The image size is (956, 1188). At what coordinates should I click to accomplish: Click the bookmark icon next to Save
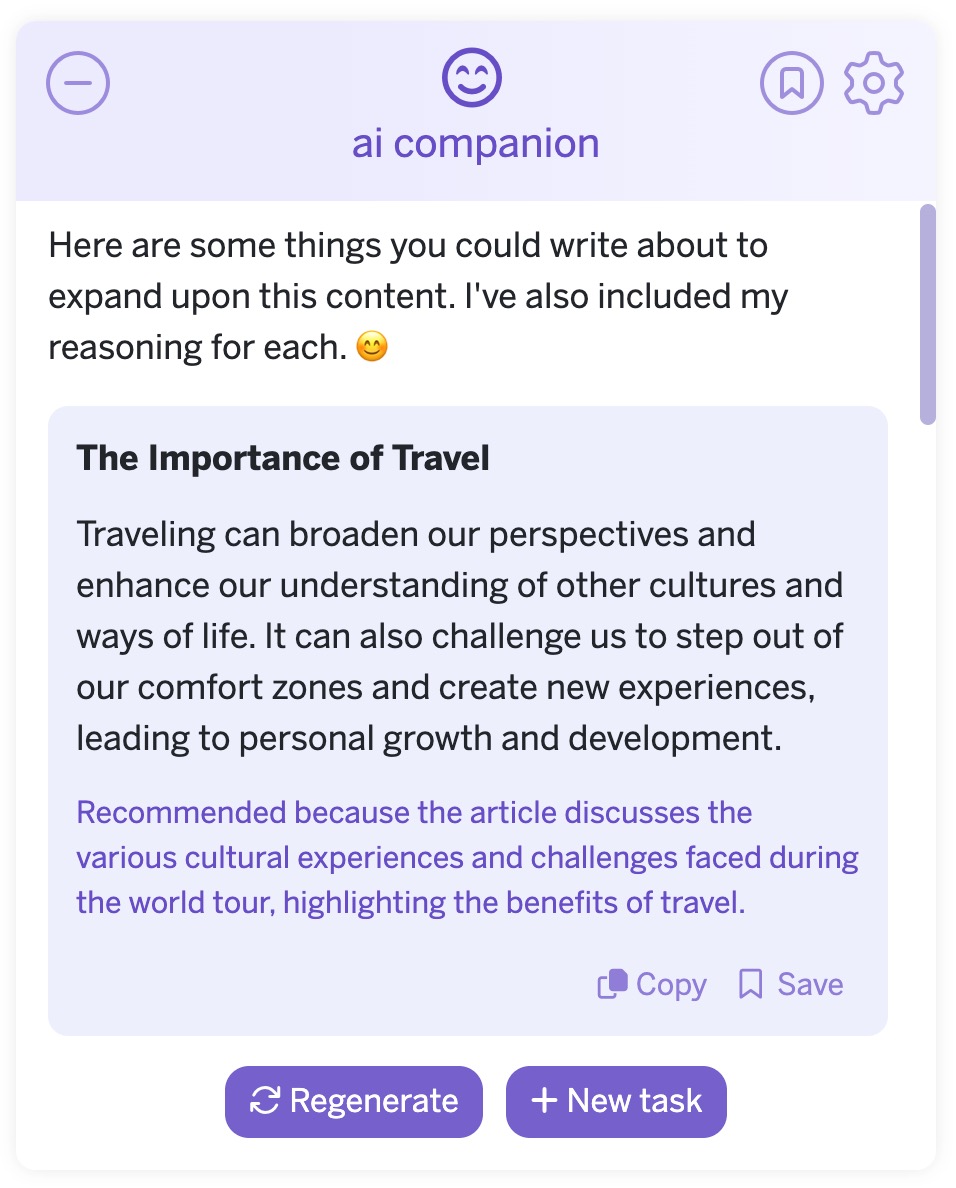pyautogui.click(x=750, y=984)
